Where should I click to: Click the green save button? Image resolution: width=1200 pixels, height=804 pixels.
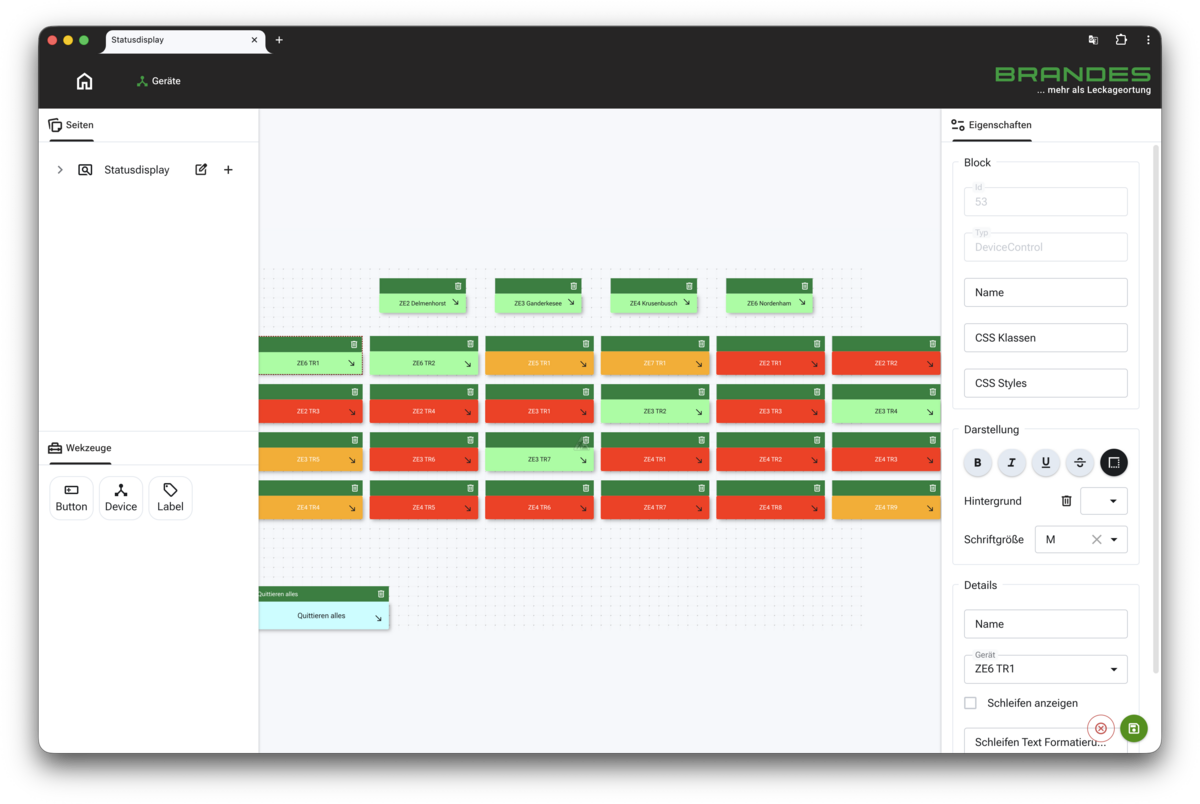[1133, 728]
